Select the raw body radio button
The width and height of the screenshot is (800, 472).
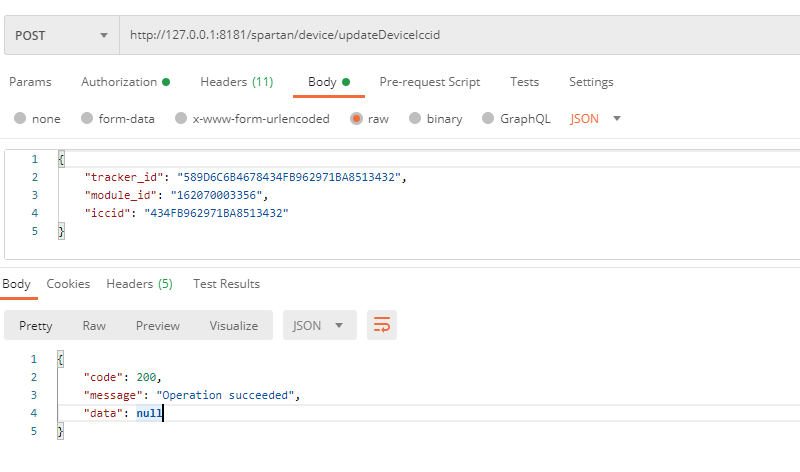[356, 118]
